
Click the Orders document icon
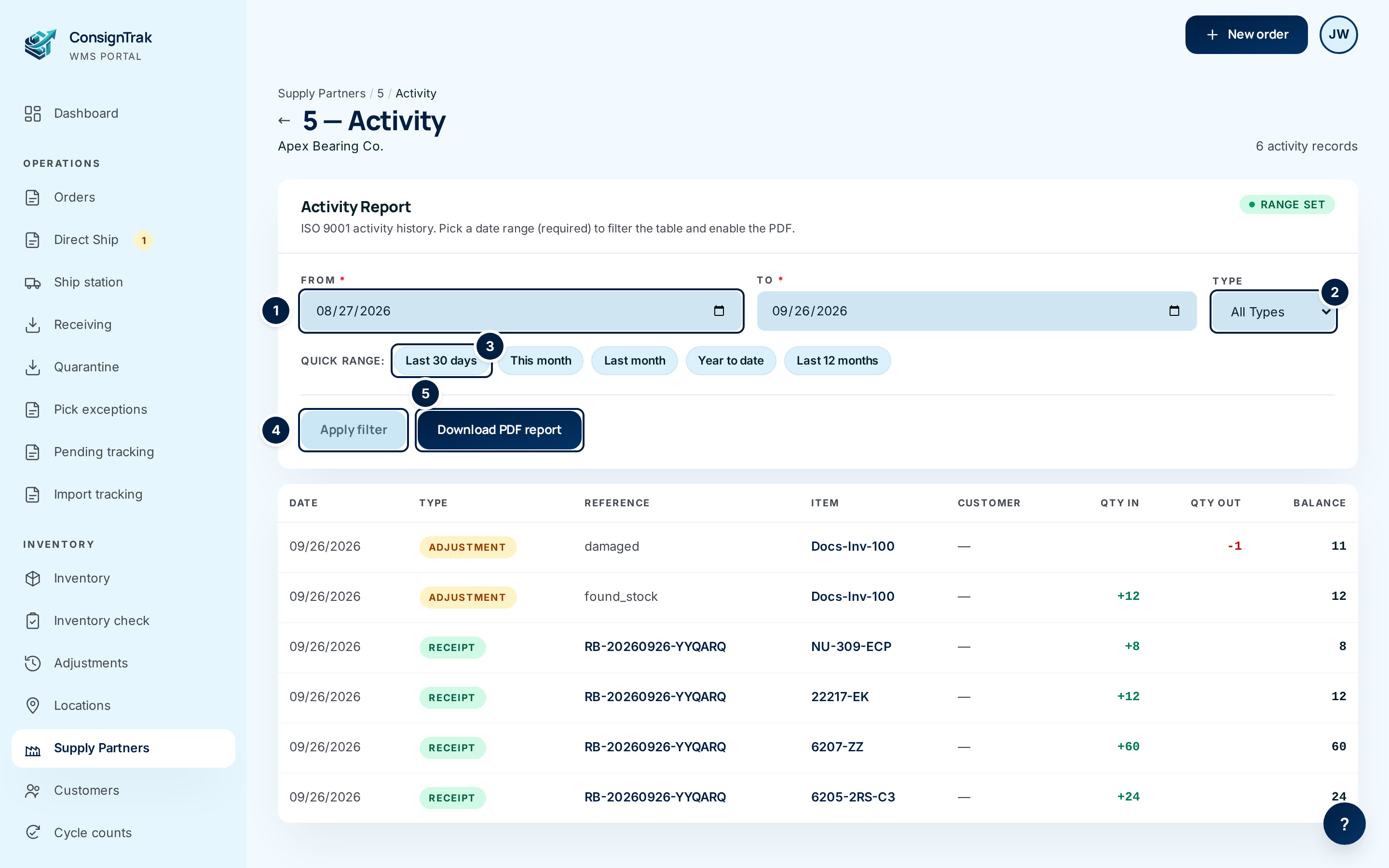pyautogui.click(x=33, y=198)
